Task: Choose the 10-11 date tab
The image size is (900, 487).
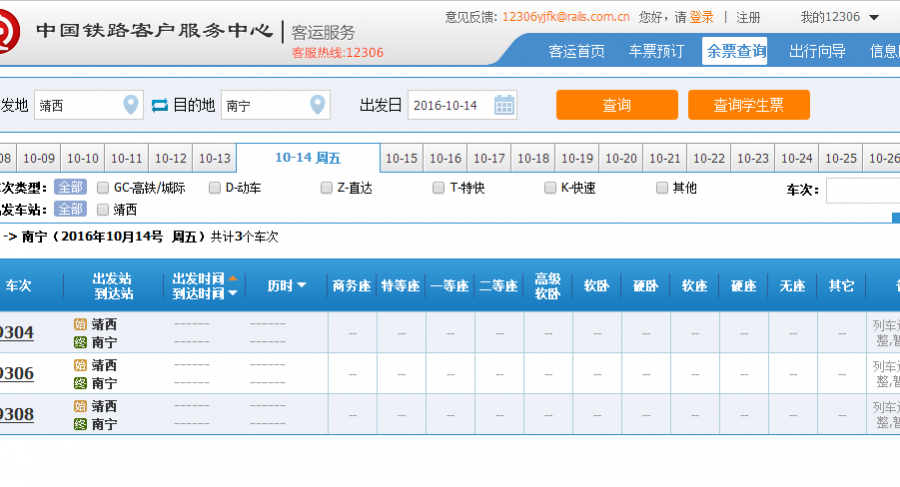Action: (127, 158)
